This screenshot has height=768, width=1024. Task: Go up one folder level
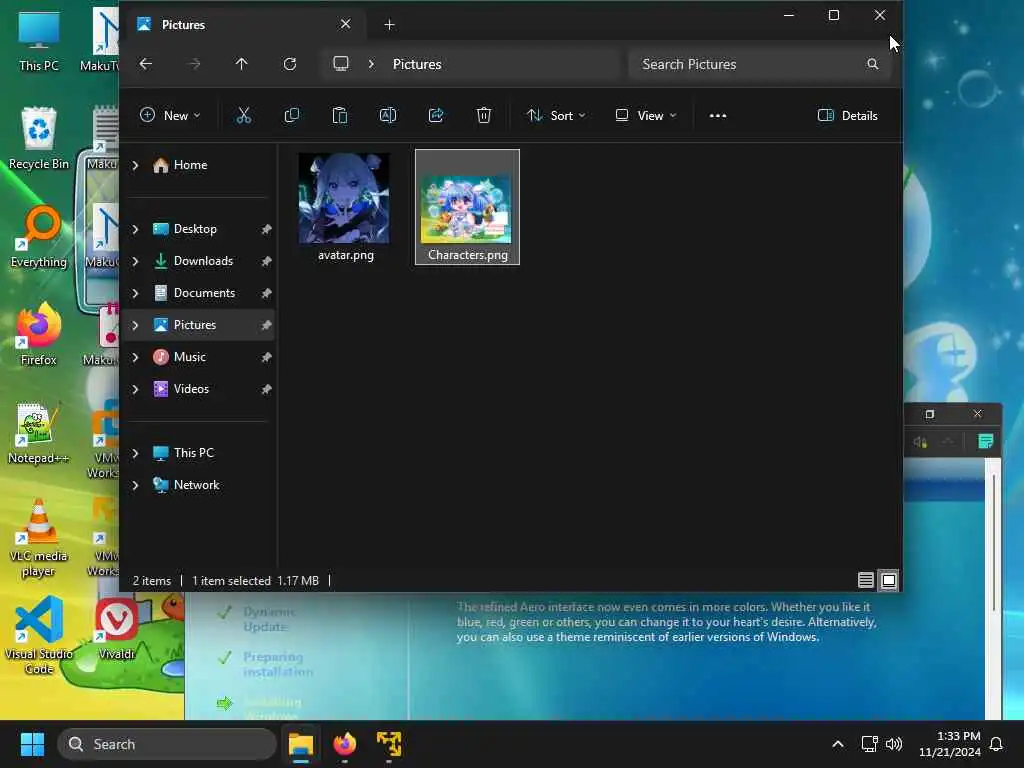coord(242,64)
